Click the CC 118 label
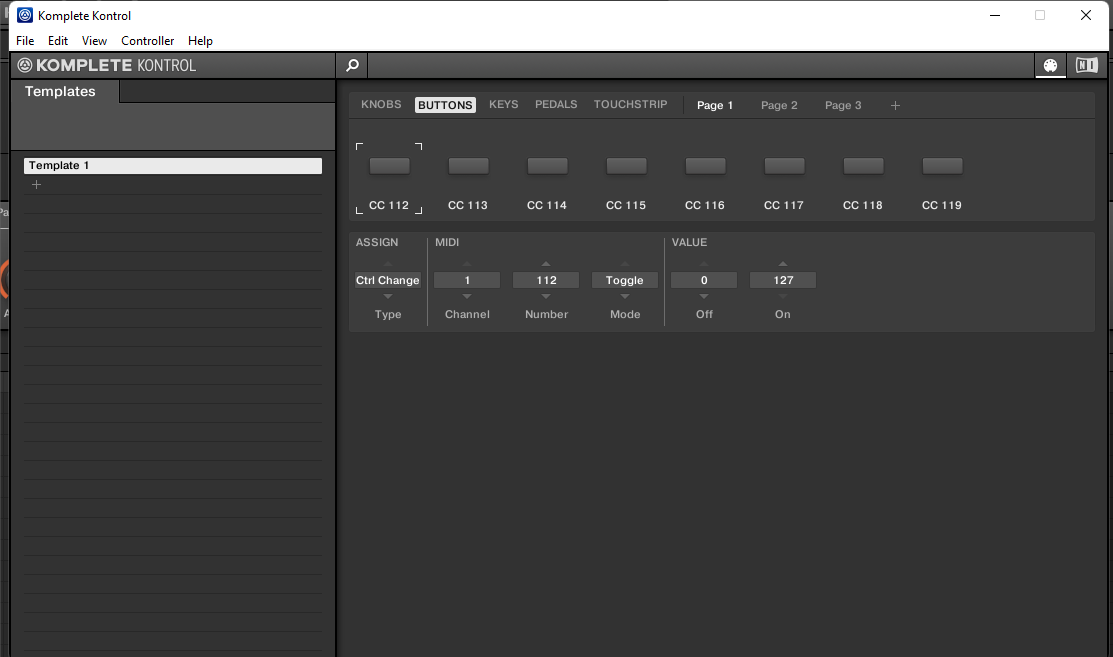 pyautogui.click(x=862, y=205)
